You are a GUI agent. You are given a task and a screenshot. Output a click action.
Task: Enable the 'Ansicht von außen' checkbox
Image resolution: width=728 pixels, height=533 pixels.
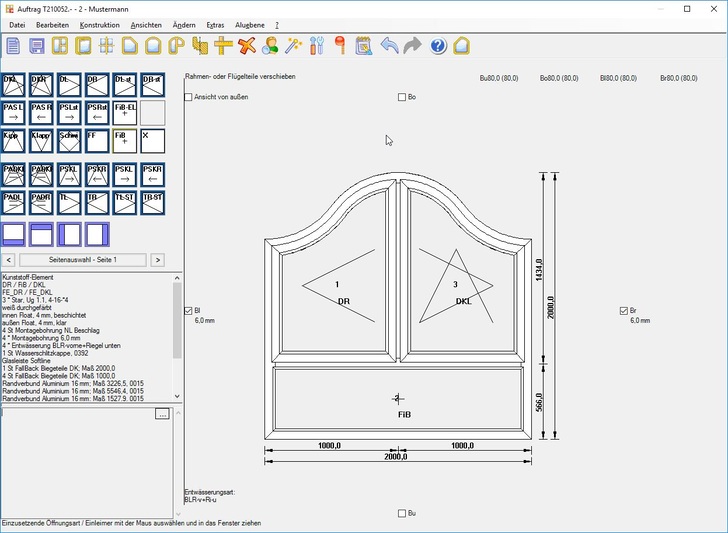[x=189, y=97]
